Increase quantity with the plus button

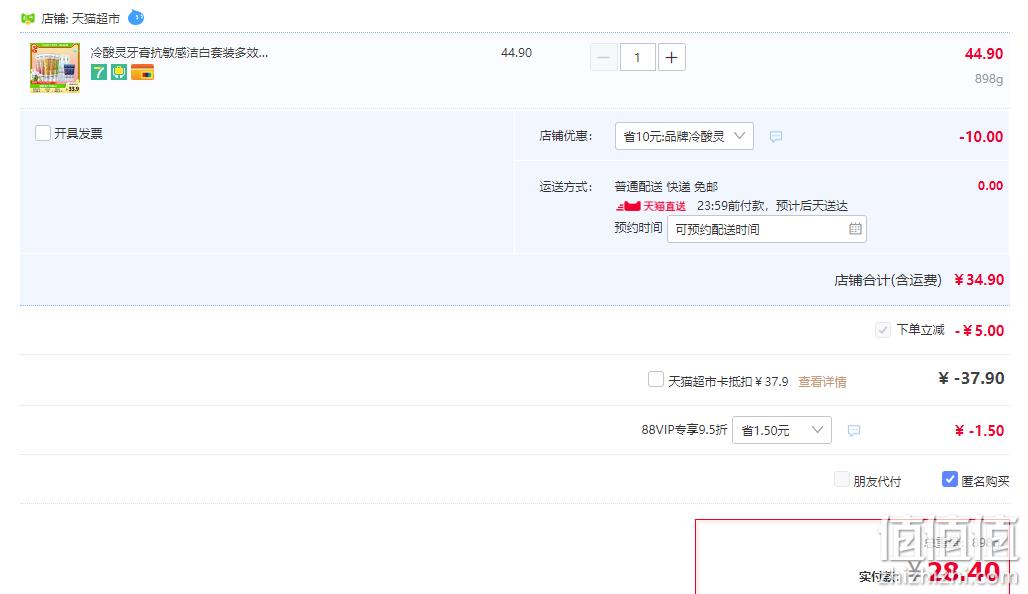point(671,58)
